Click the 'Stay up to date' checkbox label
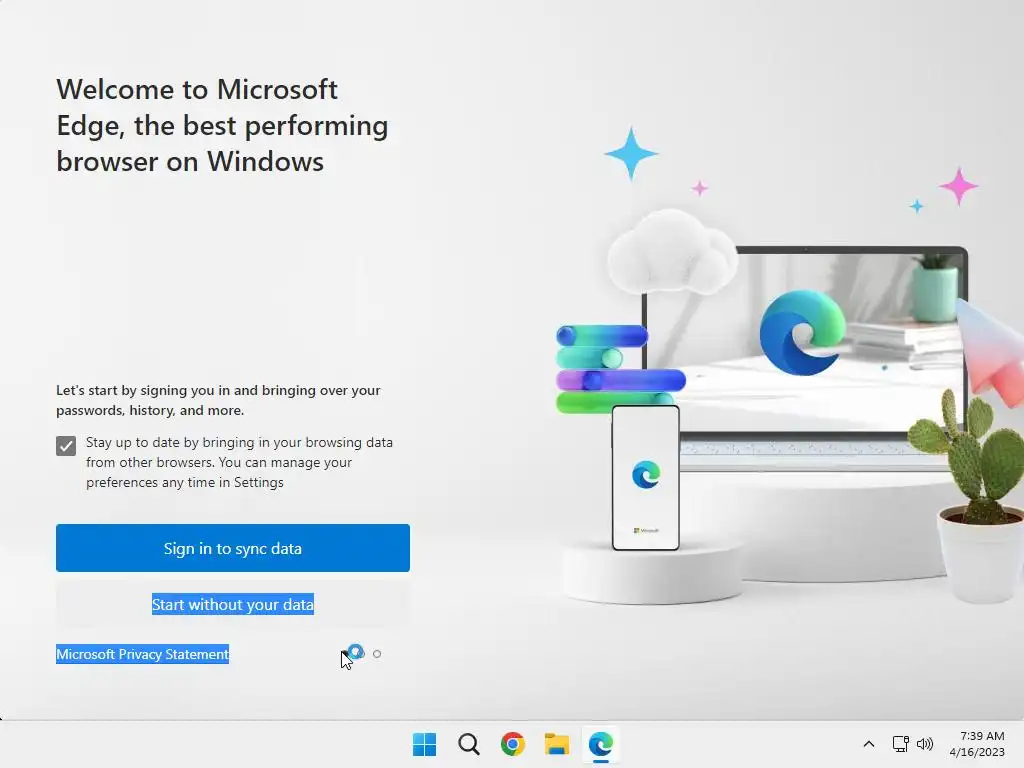Viewport: 1024px width, 768px height. coord(239,462)
